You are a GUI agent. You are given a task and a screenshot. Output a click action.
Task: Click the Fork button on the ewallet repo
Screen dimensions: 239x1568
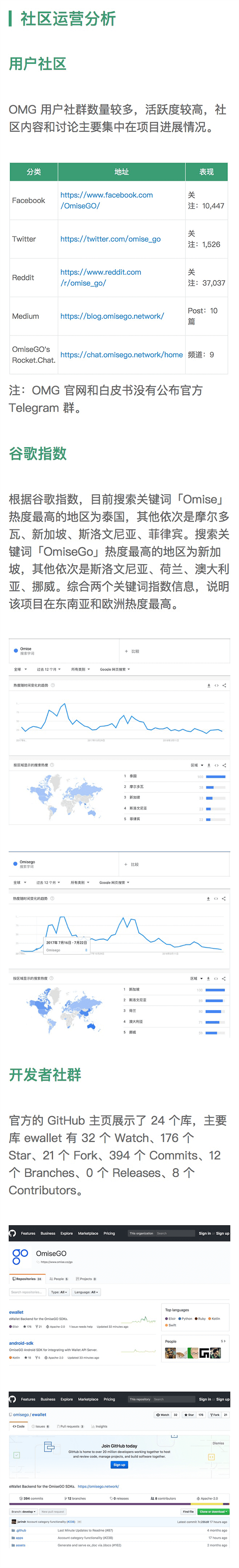(x=215, y=1415)
